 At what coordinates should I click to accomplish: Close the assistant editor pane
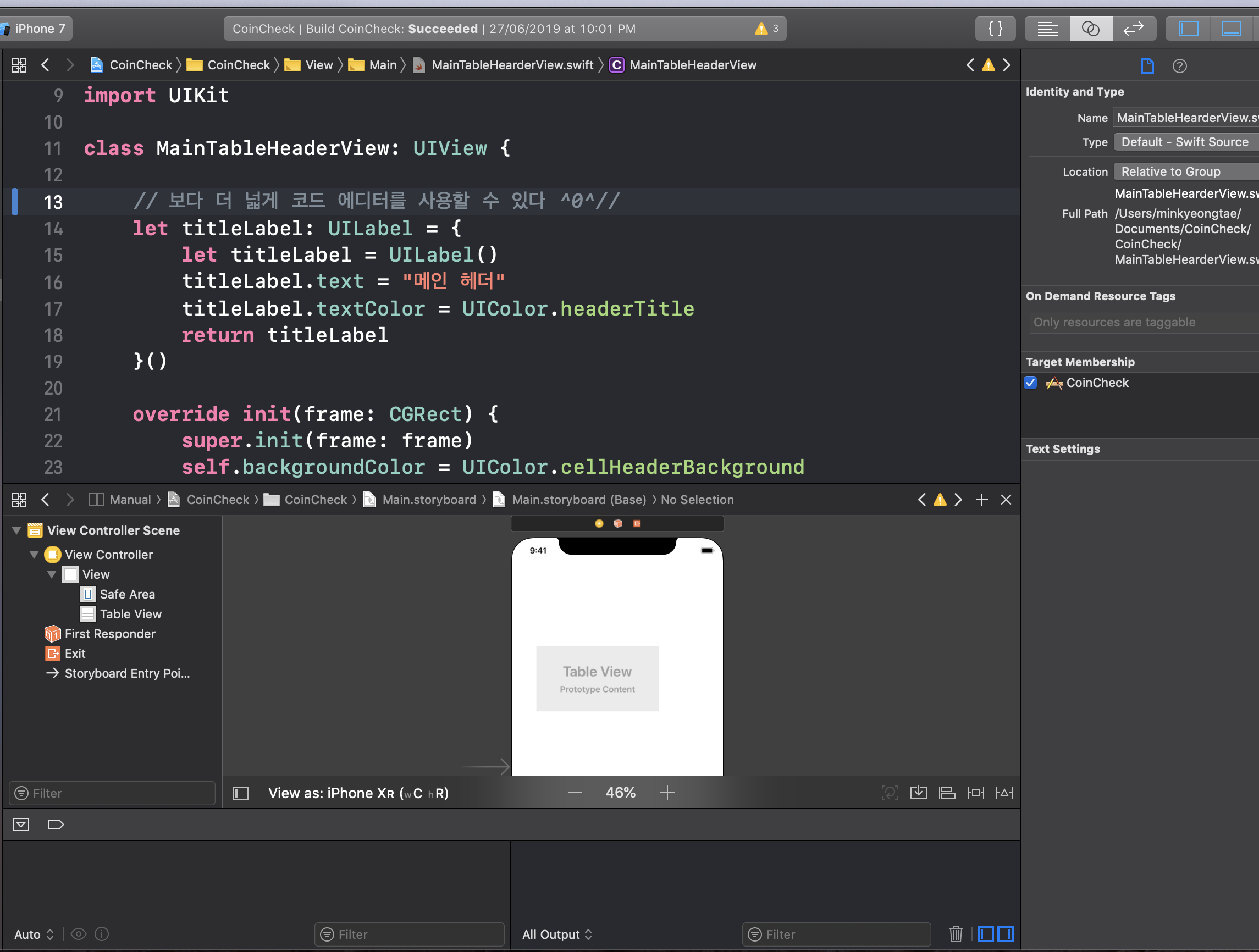point(1006,500)
